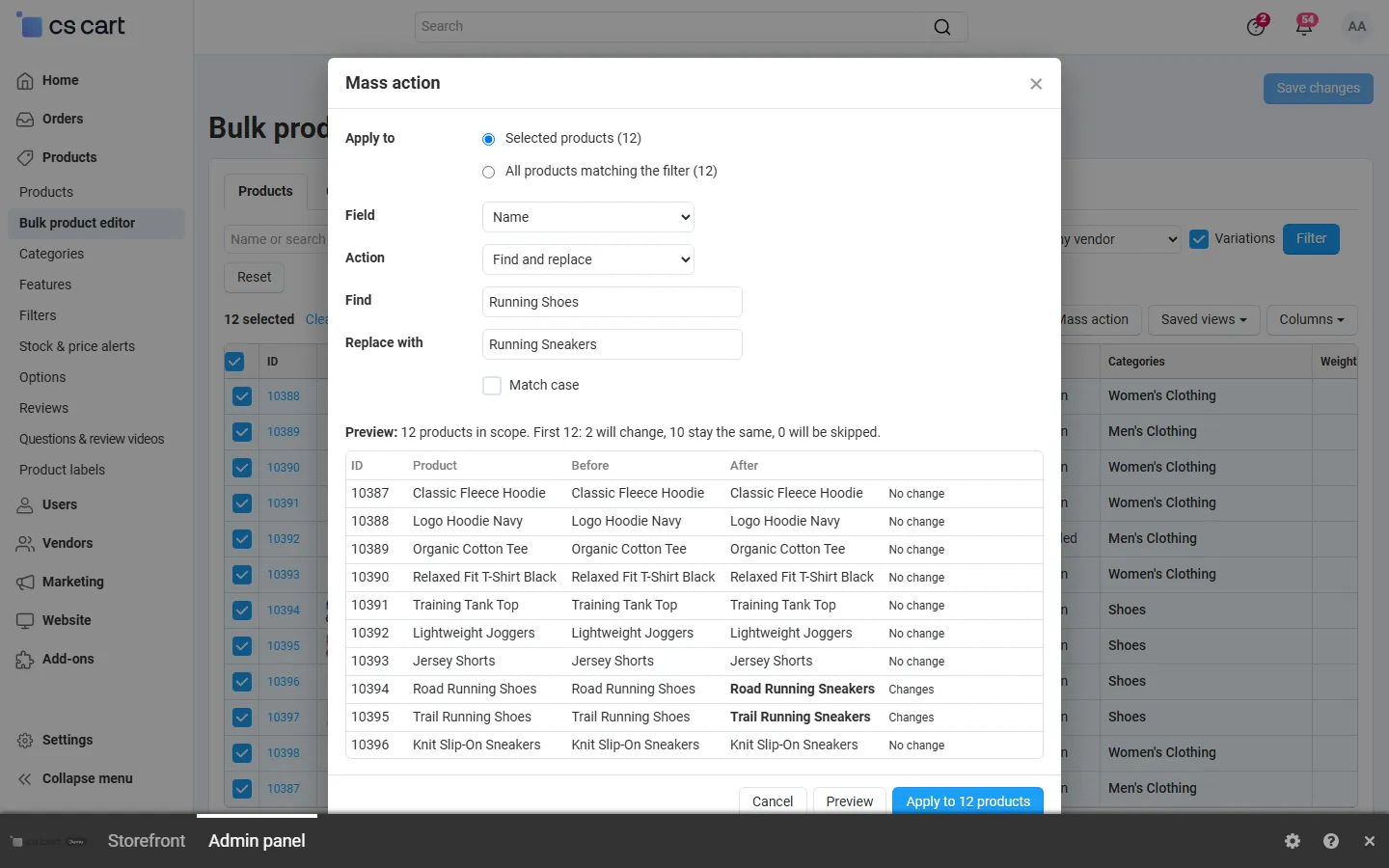Image resolution: width=1389 pixels, height=868 pixels.
Task: Open the Action dropdown Find and replace
Action: pos(588,259)
